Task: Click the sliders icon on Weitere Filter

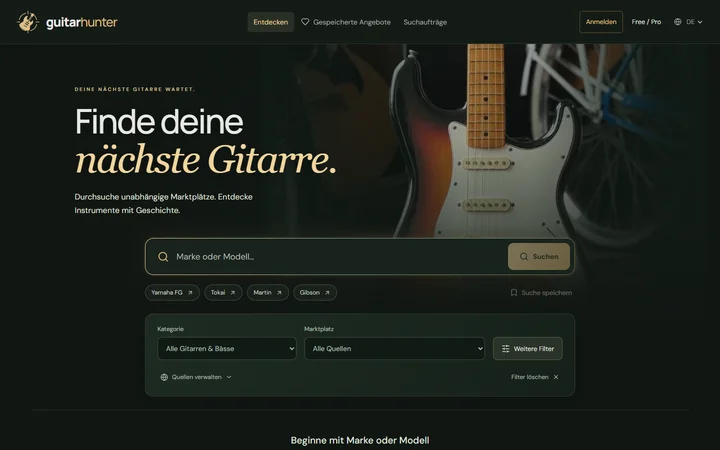Action: coord(506,349)
